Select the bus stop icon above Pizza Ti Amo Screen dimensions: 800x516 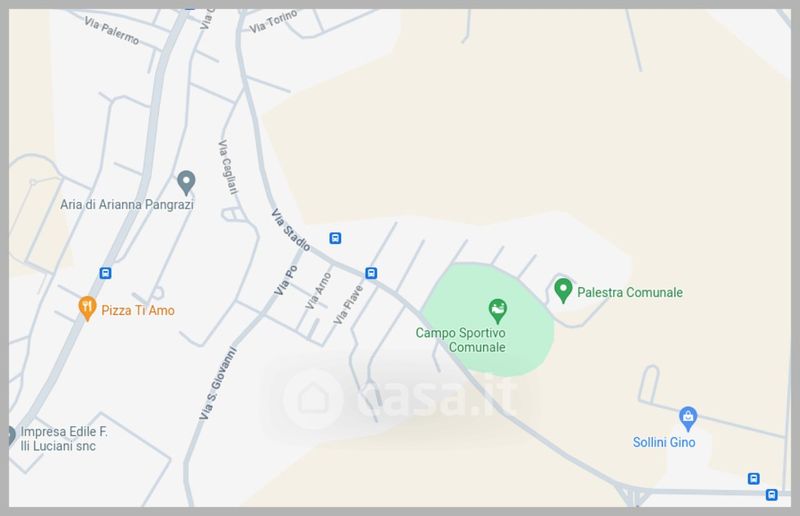[105, 273]
